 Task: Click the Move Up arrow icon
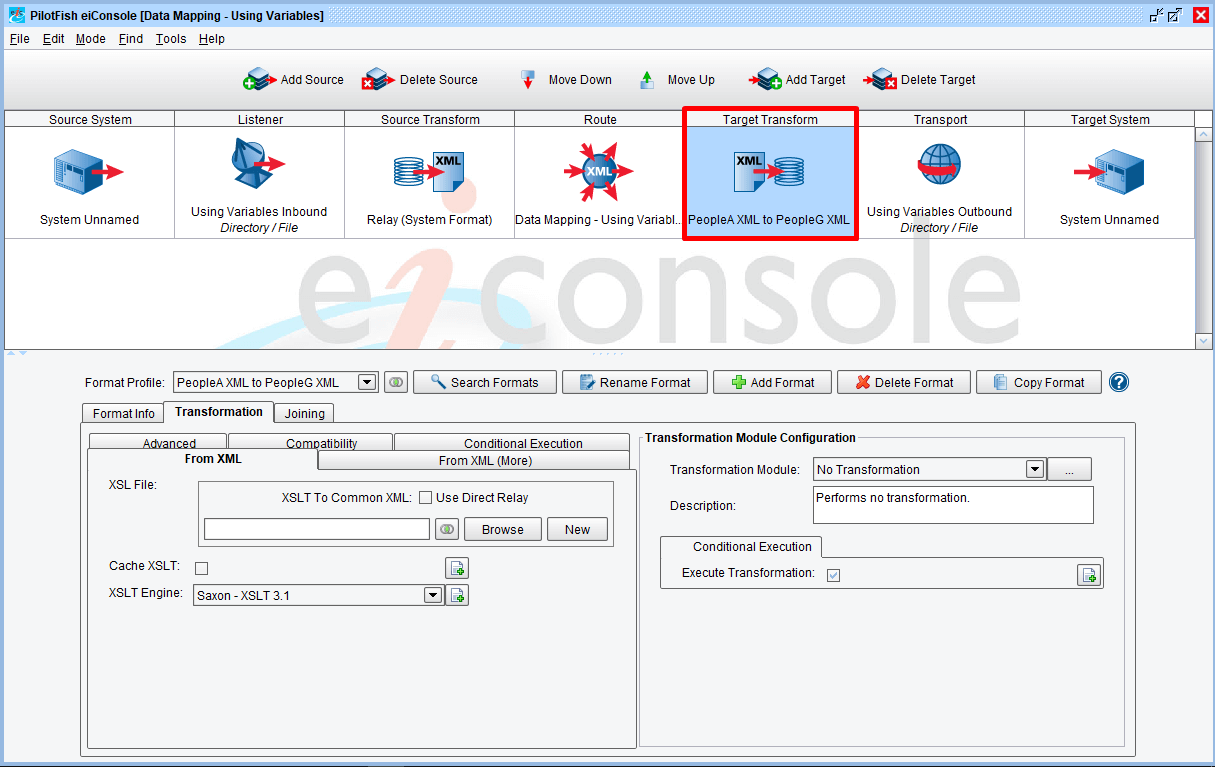coord(647,80)
